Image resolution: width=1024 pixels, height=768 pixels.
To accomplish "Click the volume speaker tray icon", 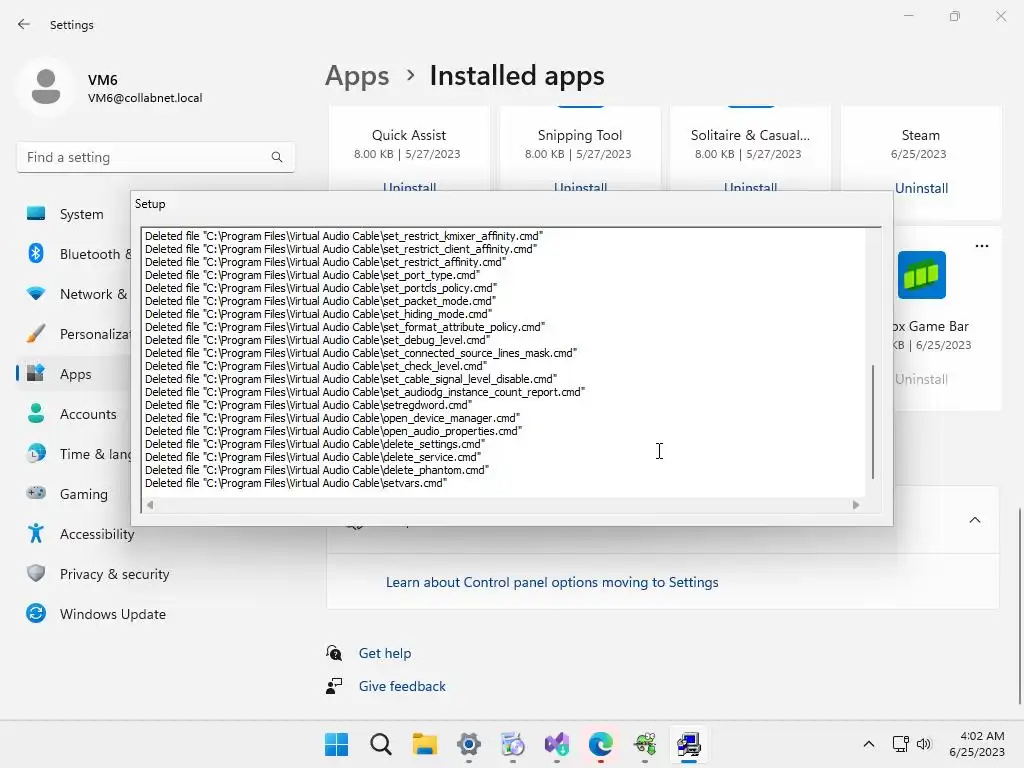I will tap(923, 744).
